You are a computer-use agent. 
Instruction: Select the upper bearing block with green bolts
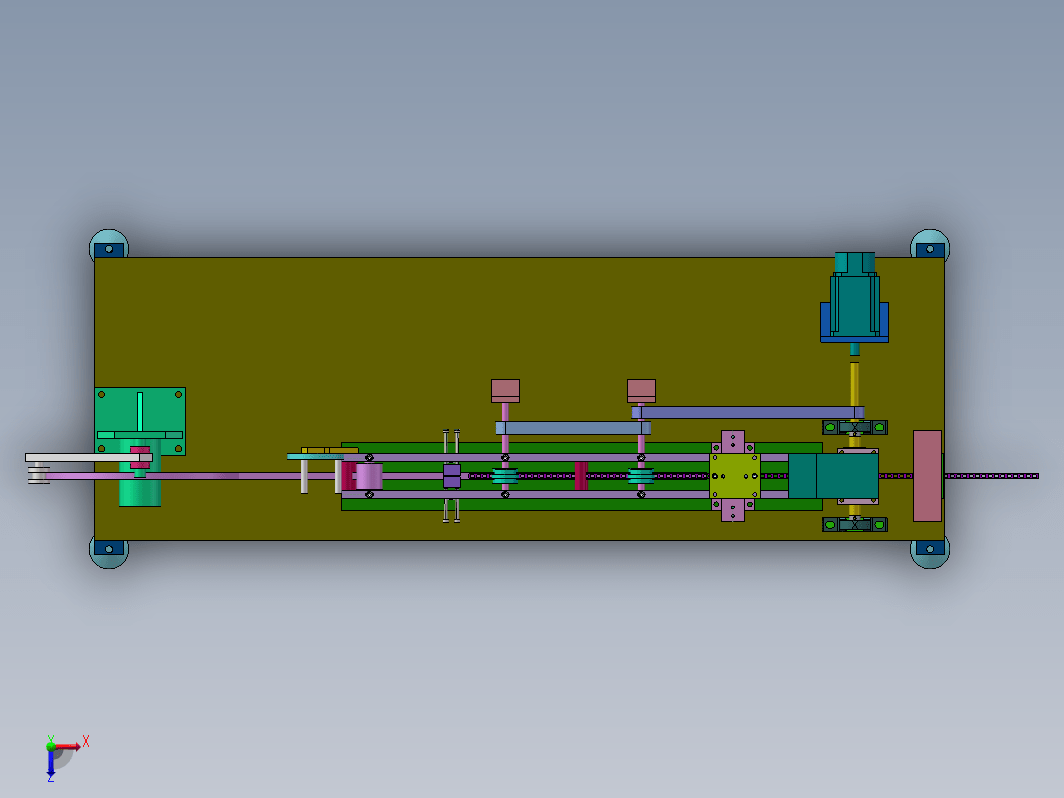(854, 428)
